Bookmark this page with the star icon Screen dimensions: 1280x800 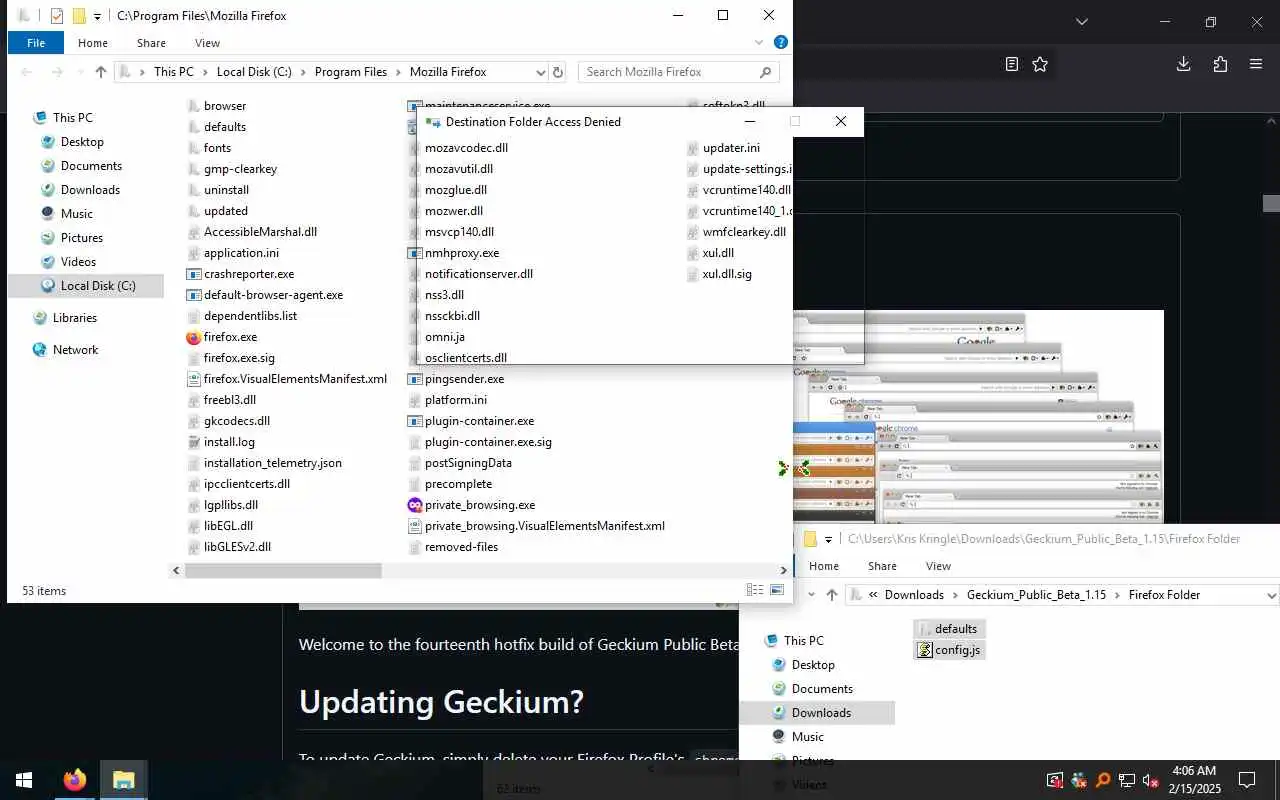coord(1040,64)
